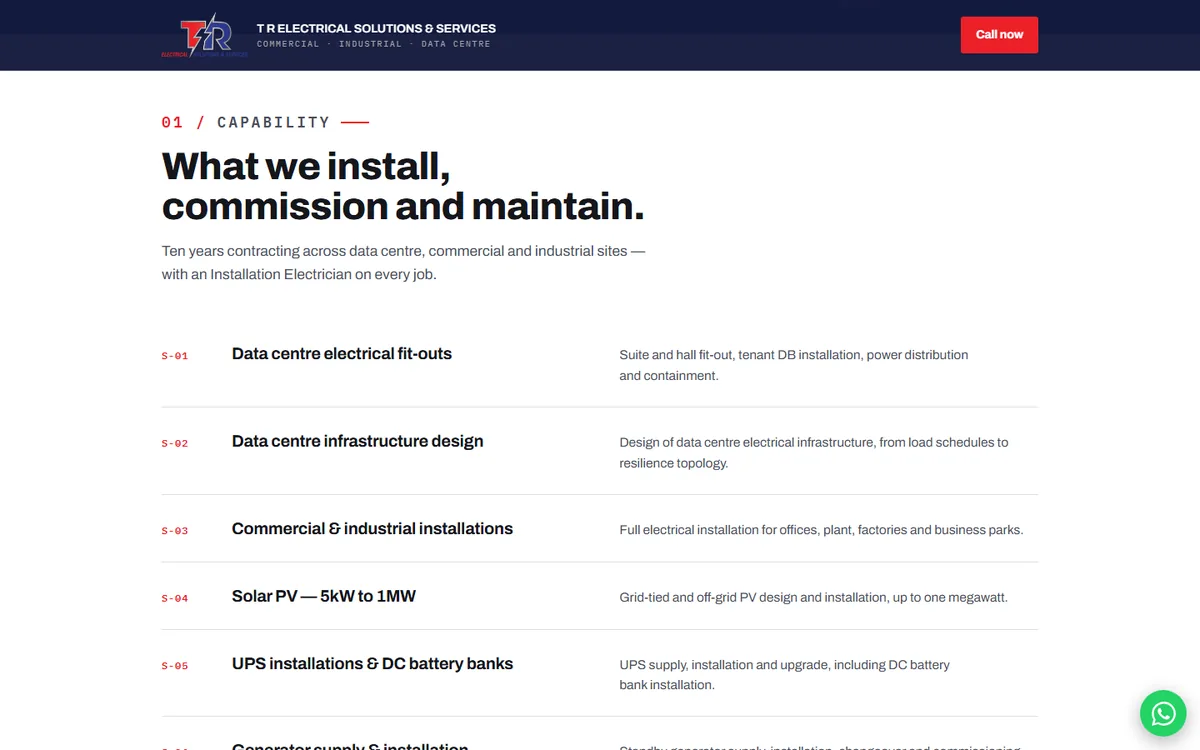Select 'Data centre infrastructure design' heading
Viewport: 1200px width, 750px height.
pos(357,441)
